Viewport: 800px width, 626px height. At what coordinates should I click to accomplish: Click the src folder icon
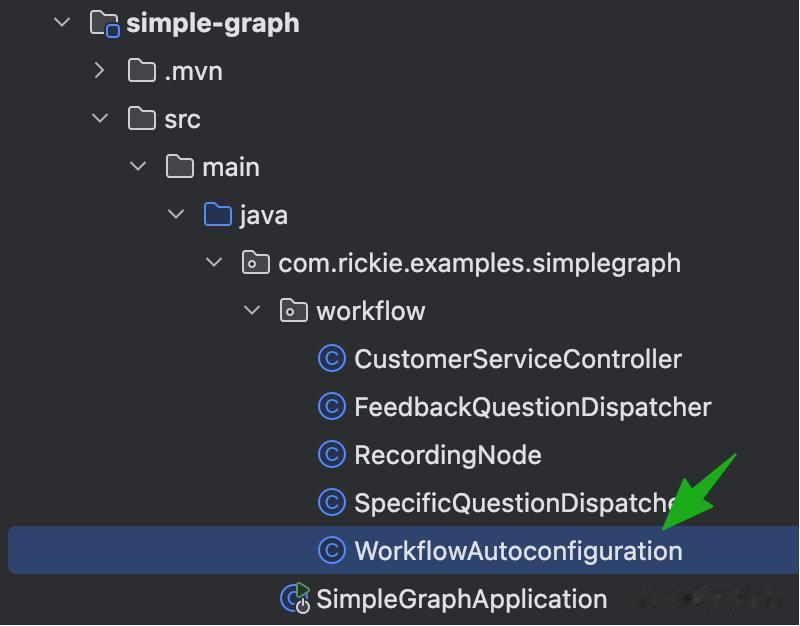coord(142,119)
